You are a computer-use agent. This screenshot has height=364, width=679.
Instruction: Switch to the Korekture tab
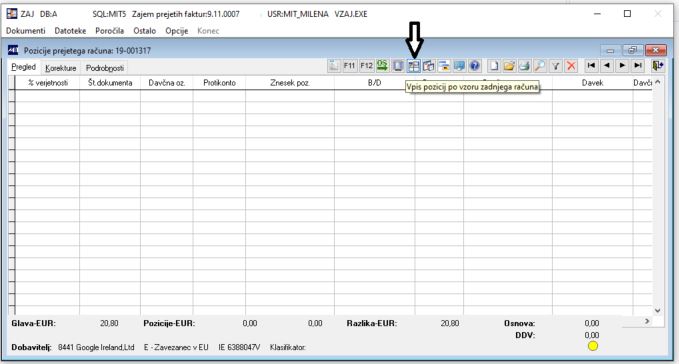coord(61,68)
